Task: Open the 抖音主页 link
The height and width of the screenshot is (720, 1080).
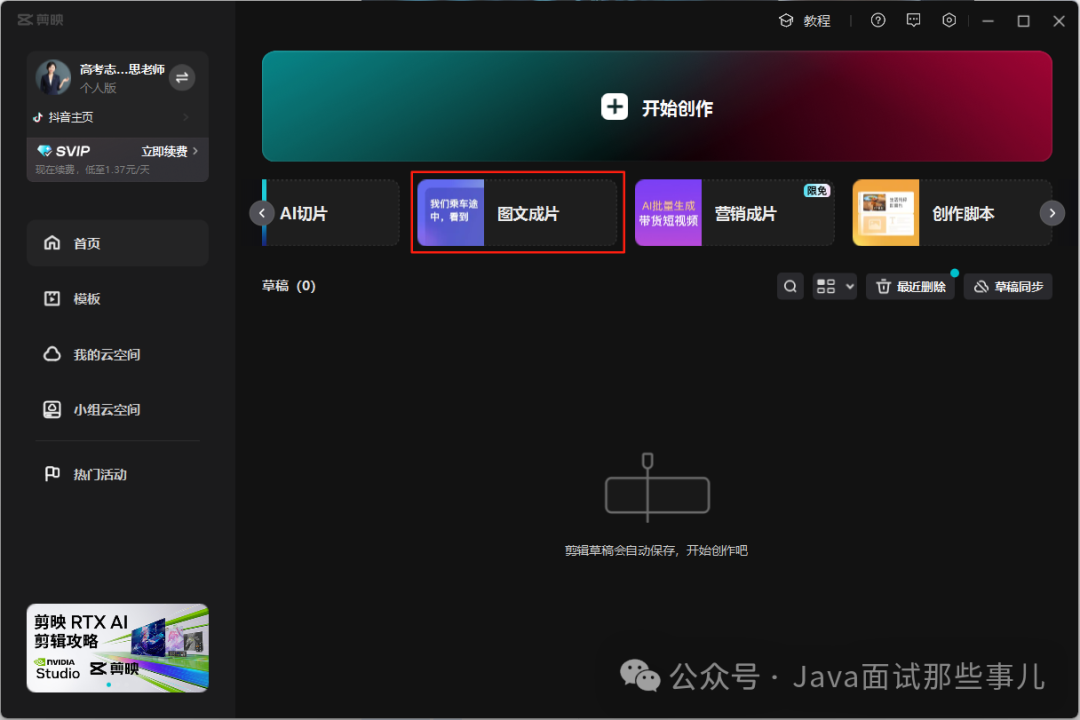Action: pos(112,117)
